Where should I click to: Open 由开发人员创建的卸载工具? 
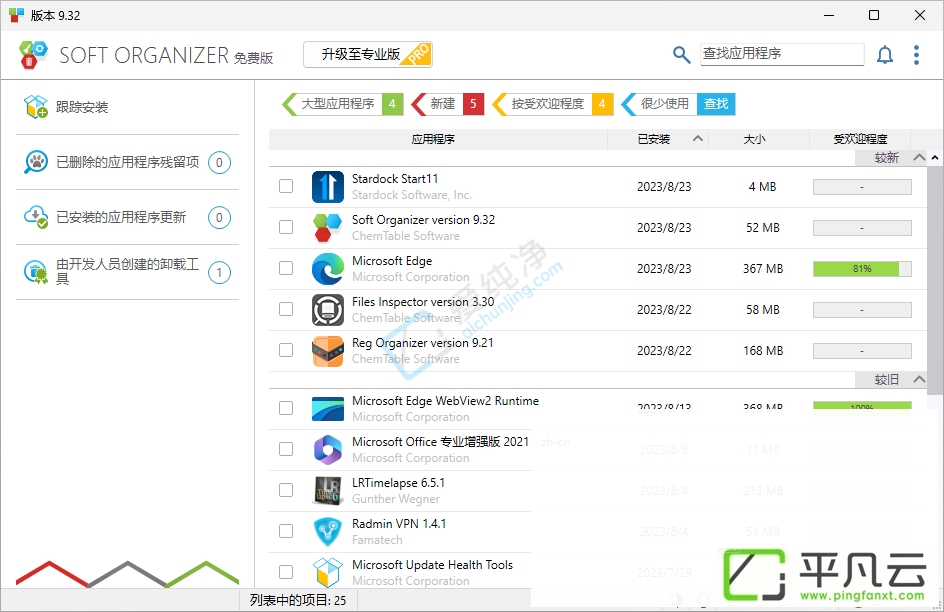coord(128,272)
